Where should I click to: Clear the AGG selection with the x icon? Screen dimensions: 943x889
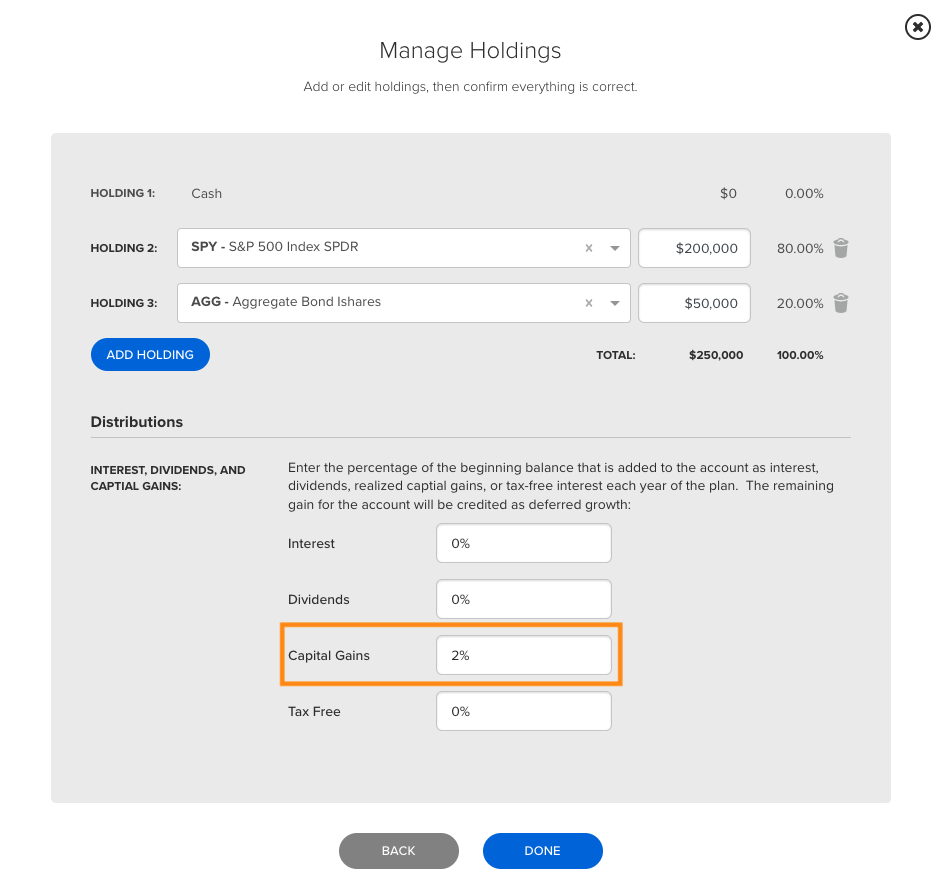pos(589,303)
